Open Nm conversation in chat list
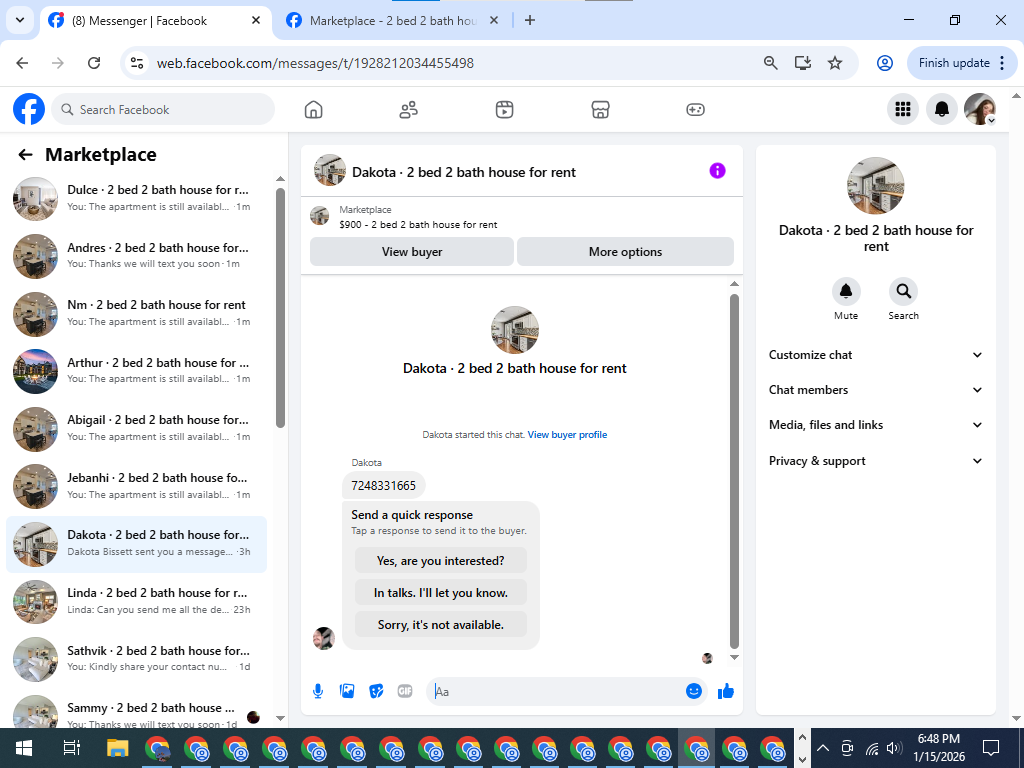The width and height of the screenshot is (1024, 768). [x=136, y=313]
